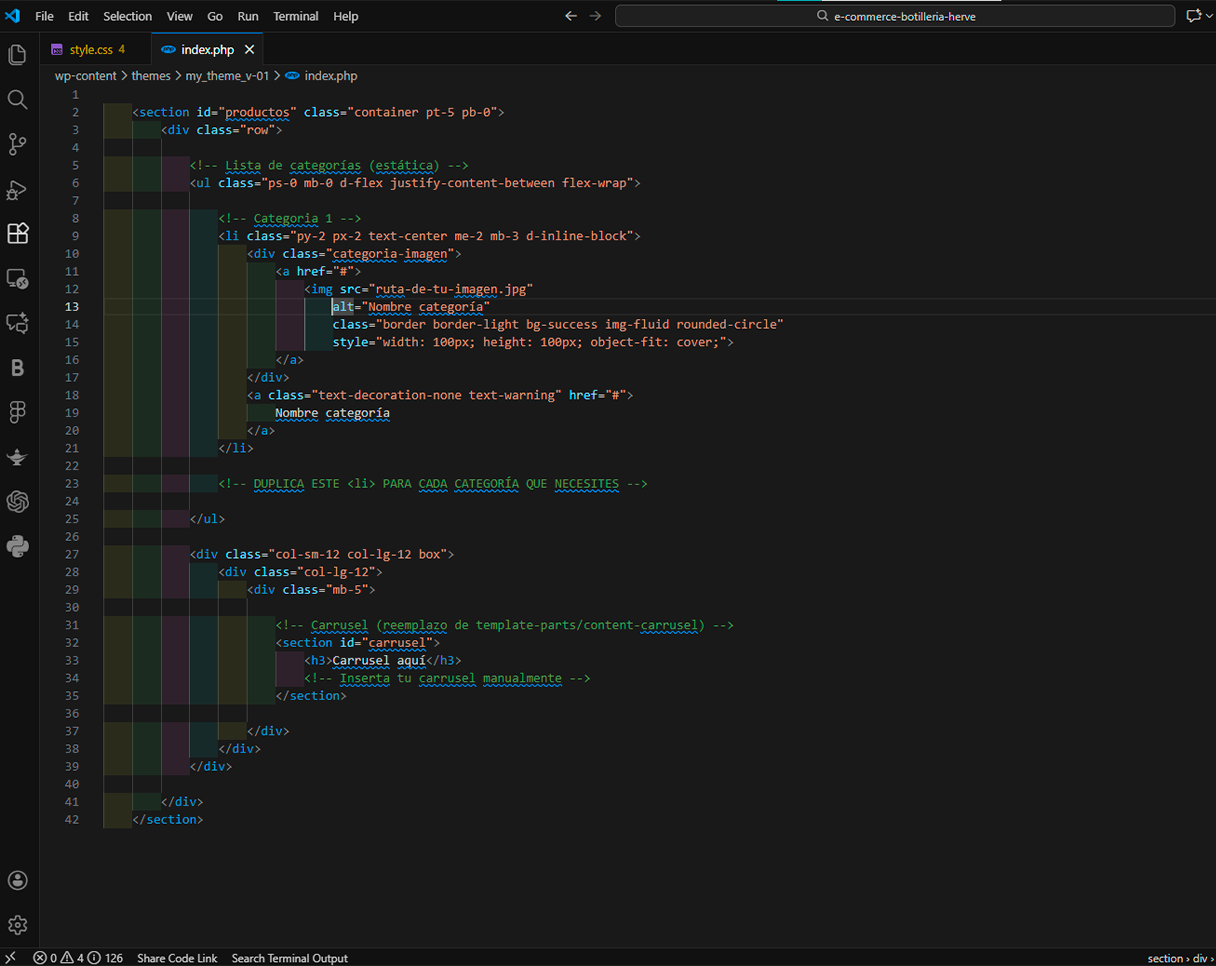Open the Explorer view in activity bar
Screen dimensions: 1216x966
[x=17, y=55]
